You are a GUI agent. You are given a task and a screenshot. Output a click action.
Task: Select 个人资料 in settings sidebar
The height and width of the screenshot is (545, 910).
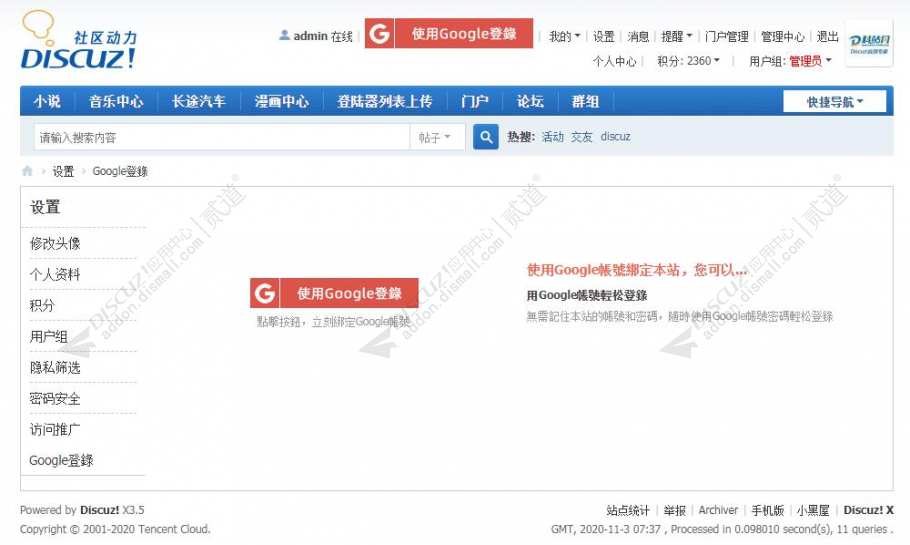click(x=55, y=275)
